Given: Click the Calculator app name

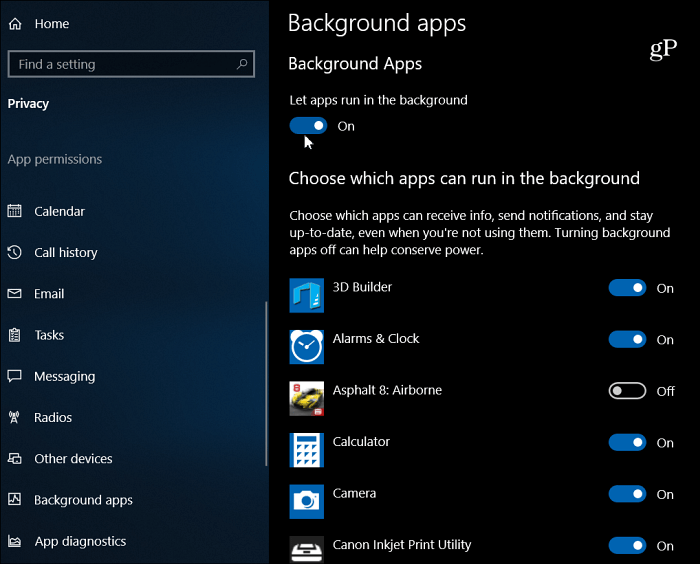Looking at the screenshot, I should [361, 442].
